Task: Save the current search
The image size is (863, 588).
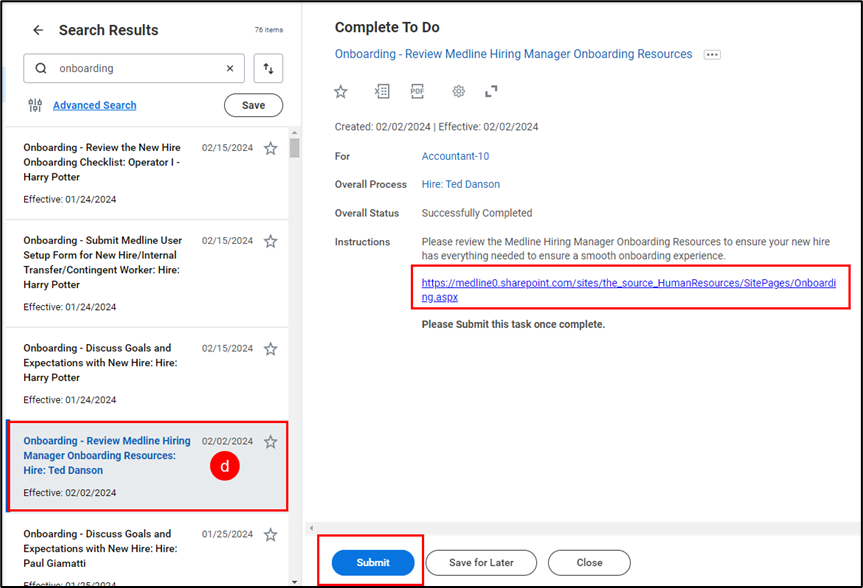Action: [x=253, y=105]
